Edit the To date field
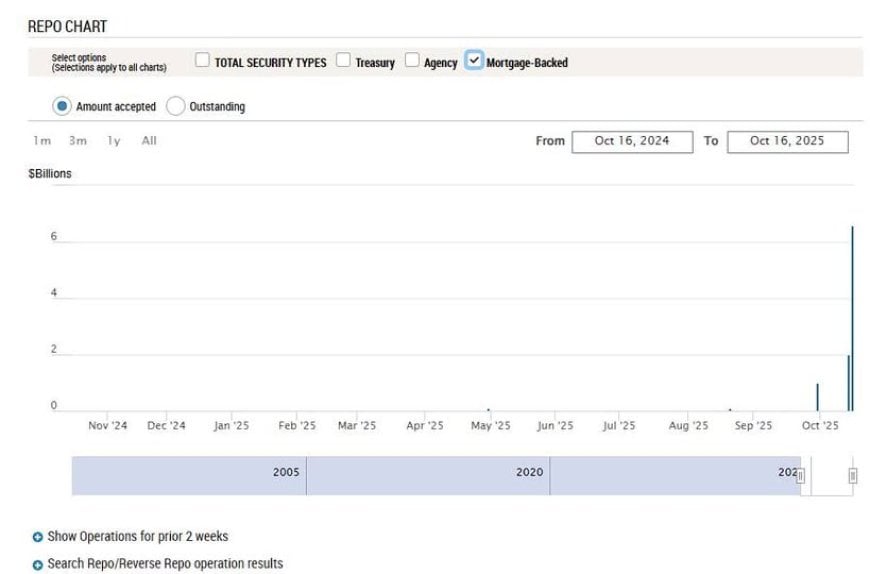870x574 pixels. [788, 141]
